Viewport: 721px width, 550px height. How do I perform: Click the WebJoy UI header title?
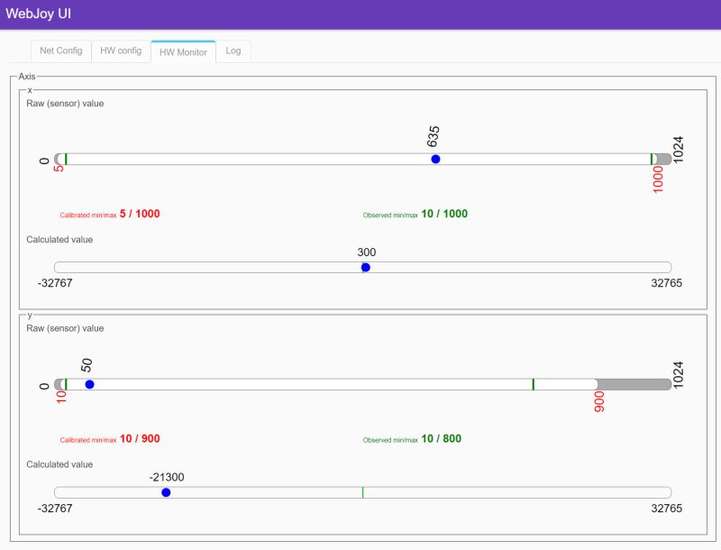[x=39, y=14]
